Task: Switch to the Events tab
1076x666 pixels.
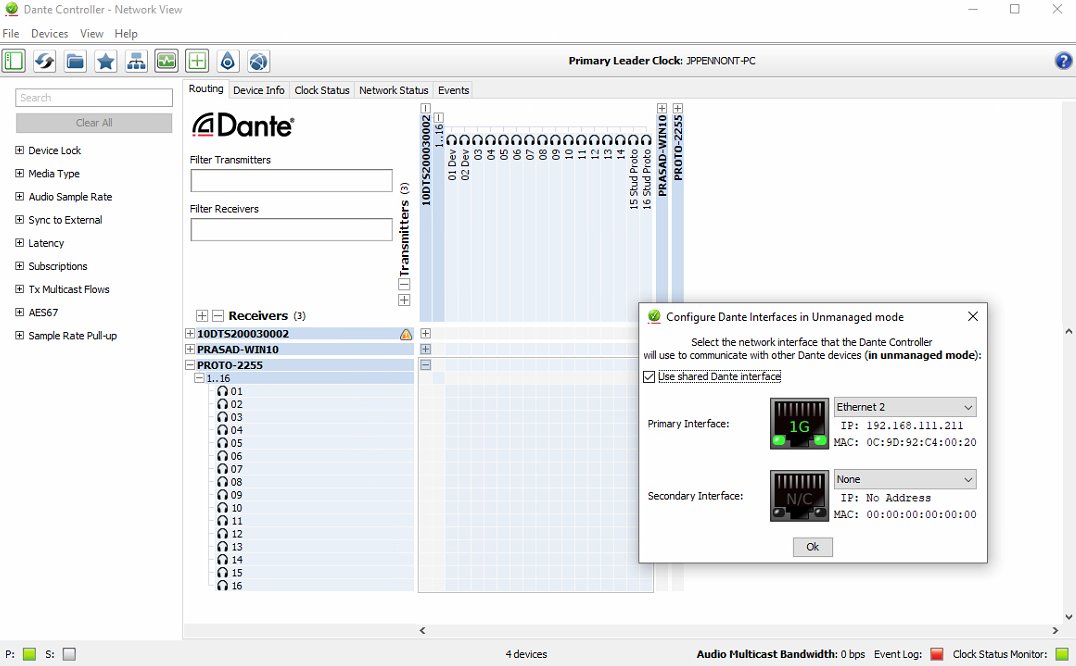Action: pyautogui.click(x=454, y=91)
